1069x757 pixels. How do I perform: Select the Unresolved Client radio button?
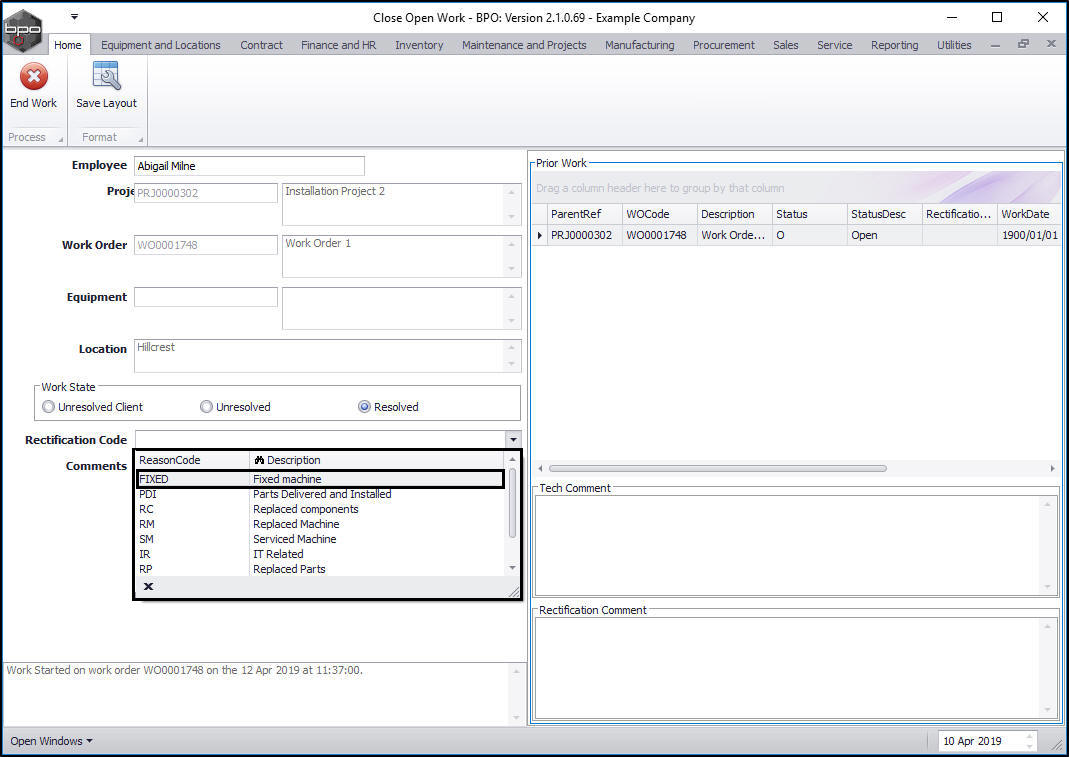coord(48,407)
